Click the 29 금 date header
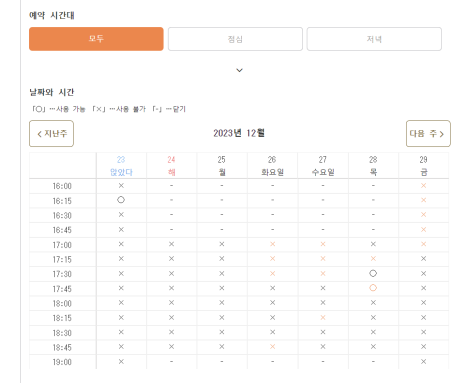 pos(423,166)
